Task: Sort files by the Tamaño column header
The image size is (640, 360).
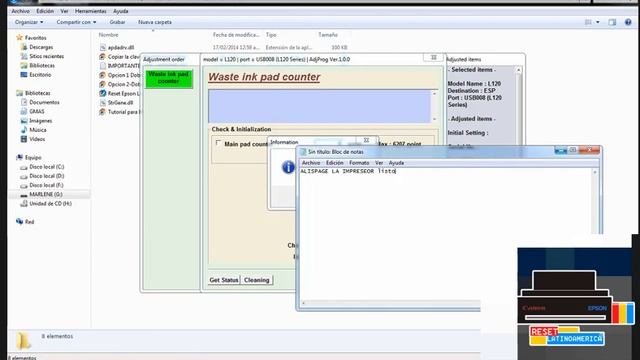Action: pos(328,35)
